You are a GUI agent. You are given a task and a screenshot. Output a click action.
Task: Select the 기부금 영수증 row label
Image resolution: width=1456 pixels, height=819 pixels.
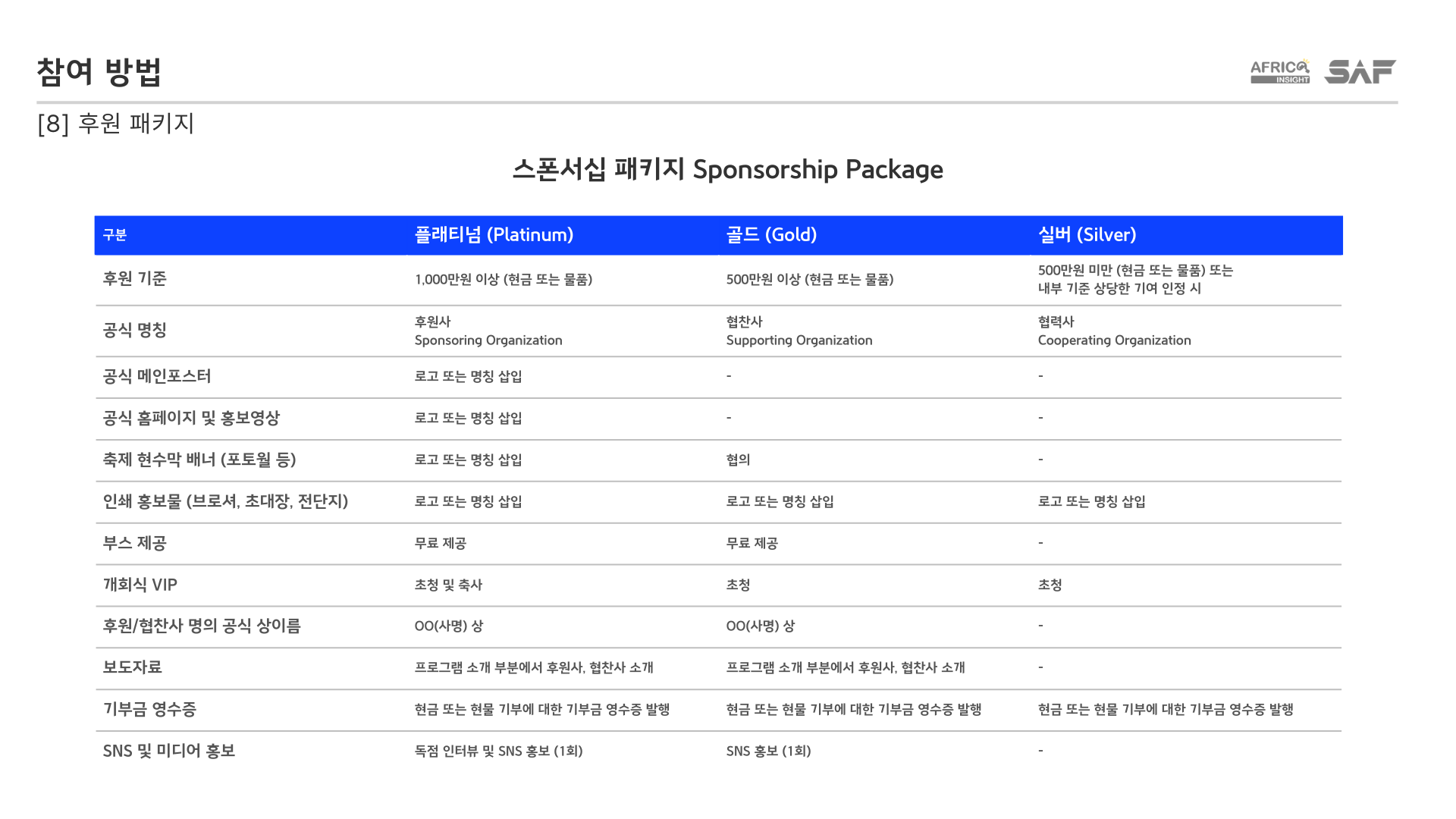[x=149, y=709]
